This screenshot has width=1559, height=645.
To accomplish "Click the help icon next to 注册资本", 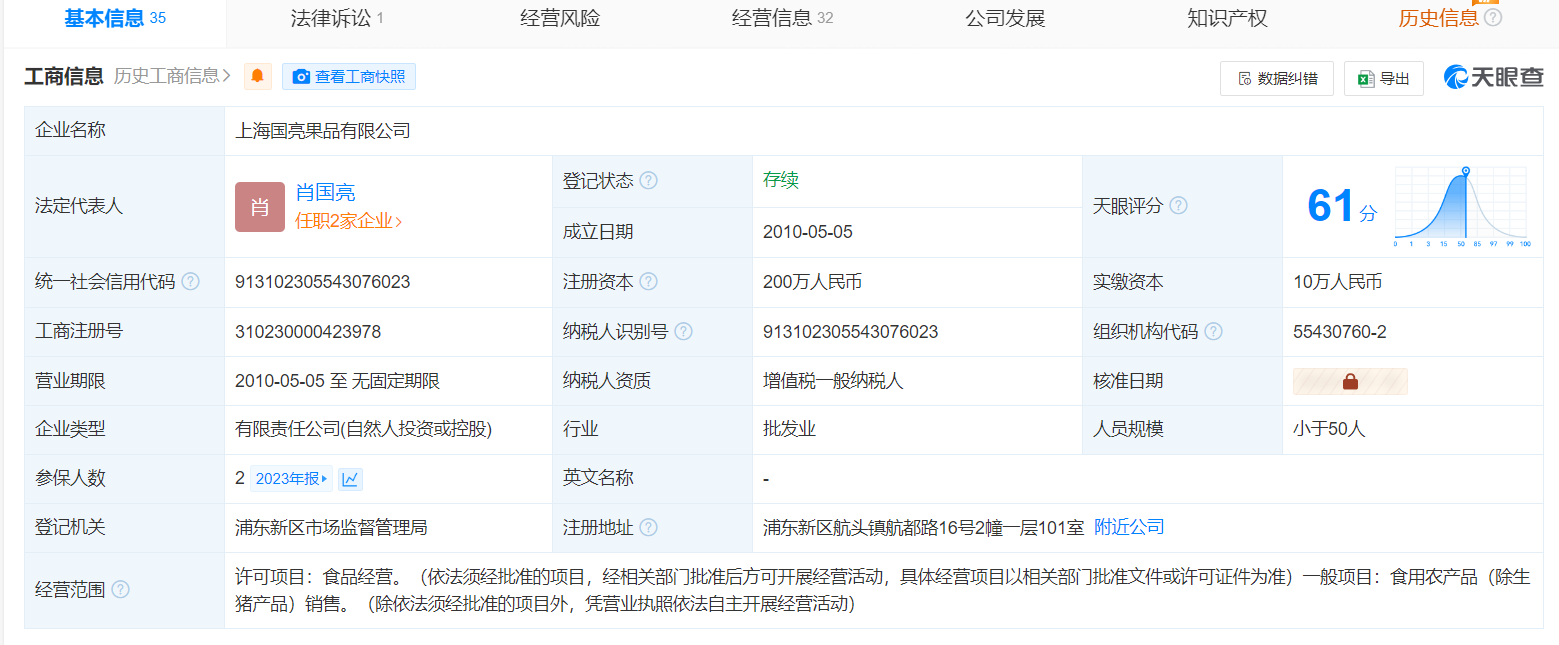I will [x=648, y=282].
